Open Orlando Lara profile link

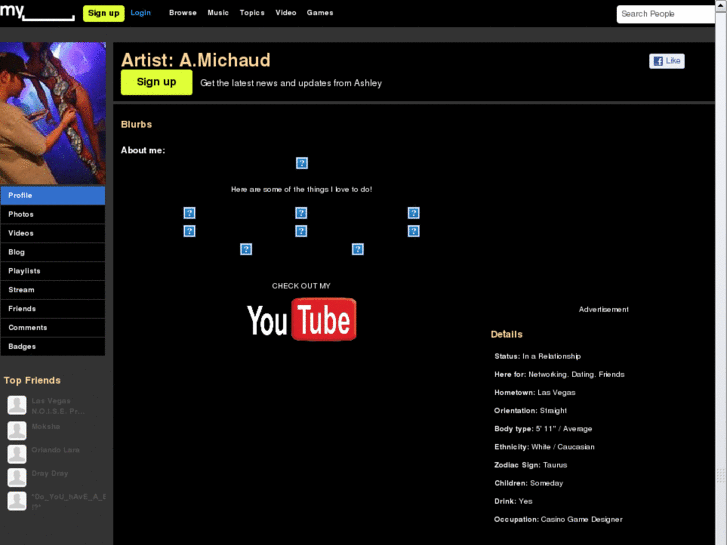55,450
